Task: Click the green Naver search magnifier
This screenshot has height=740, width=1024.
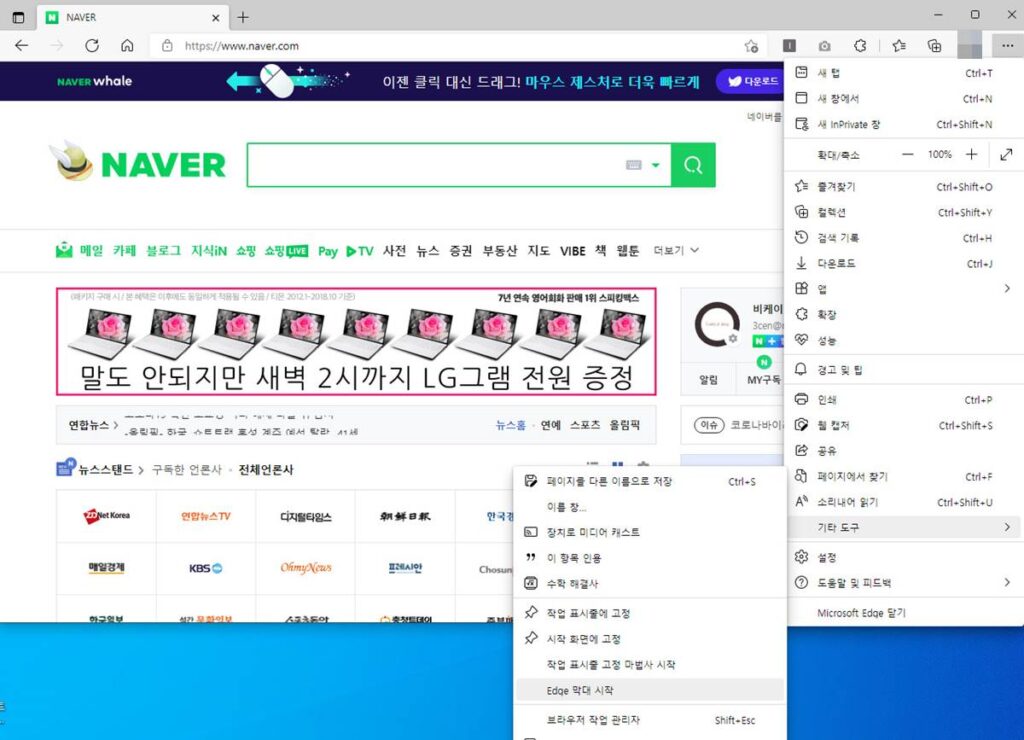Action: click(x=693, y=165)
